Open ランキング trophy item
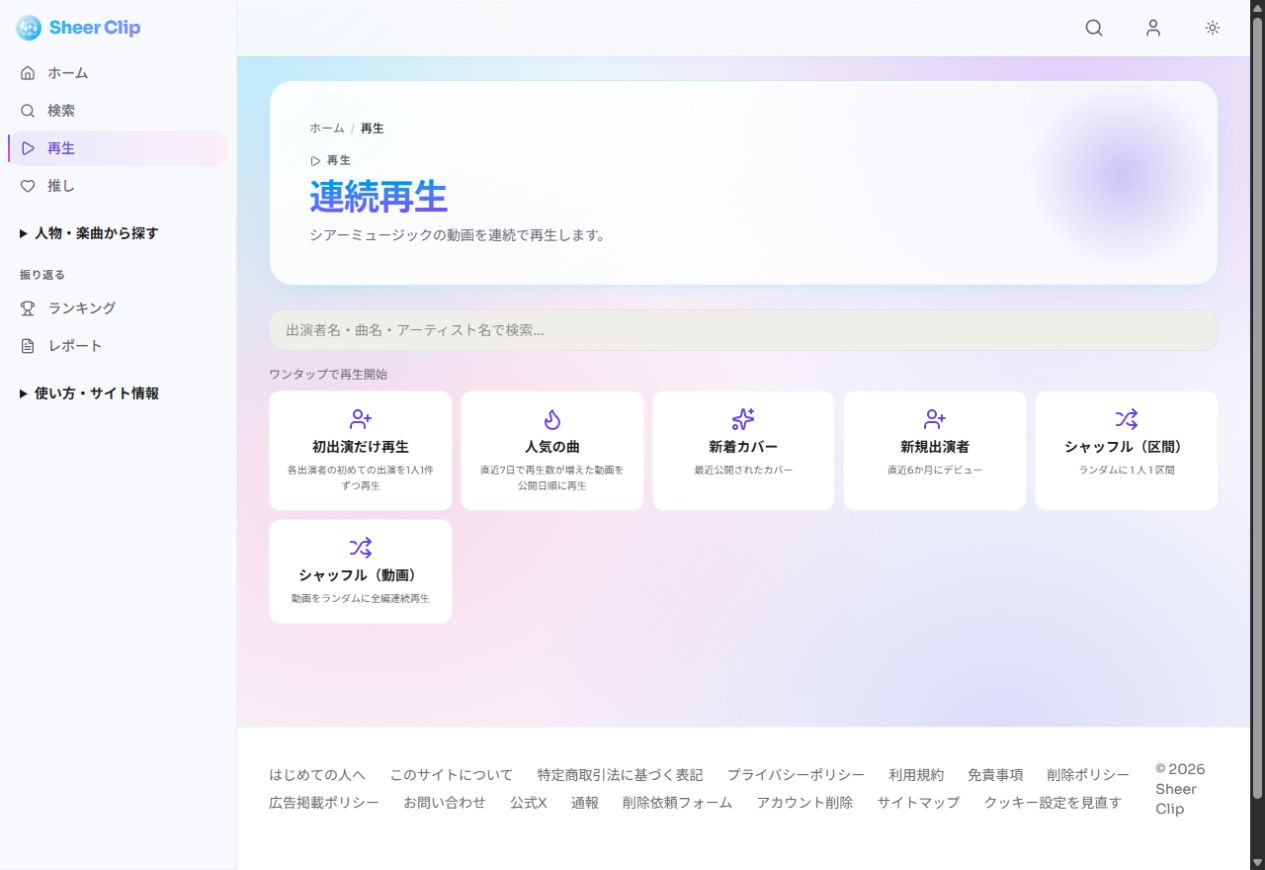This screenshot has width=1265, height=870. pyautogui.click(x=118, y=308)
